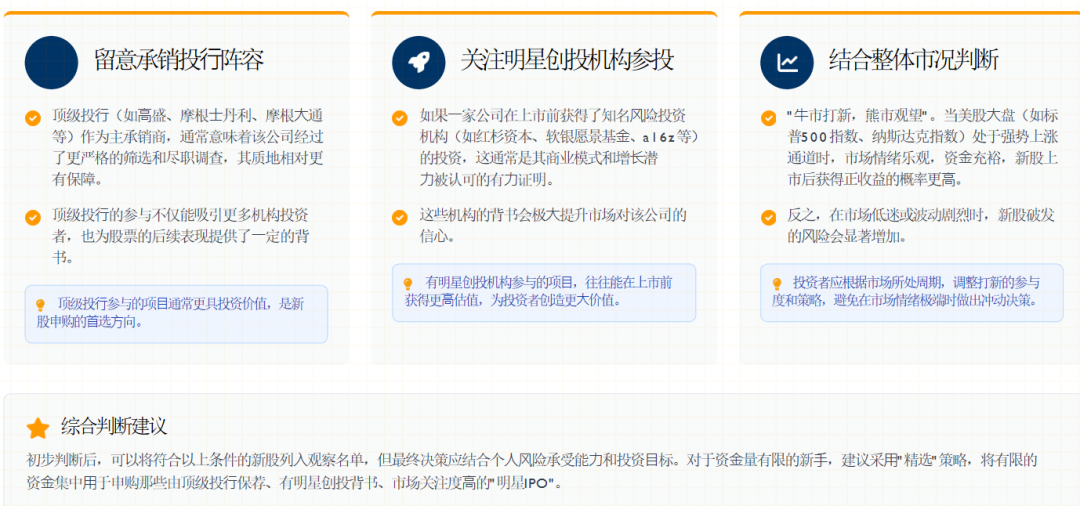
Task: Click the paragraph starting "牛市打新，熊市观望"
Action: 923,147
